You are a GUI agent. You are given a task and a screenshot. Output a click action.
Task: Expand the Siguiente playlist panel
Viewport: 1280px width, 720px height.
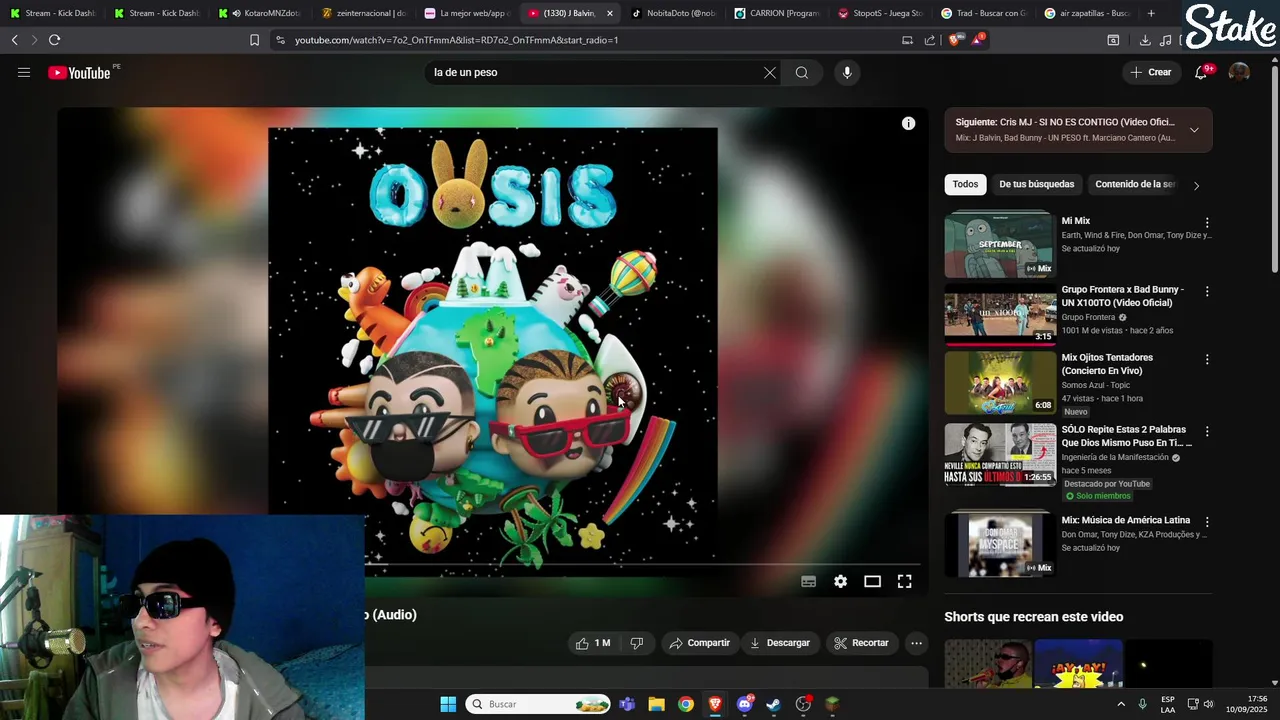click(1194, 130)
